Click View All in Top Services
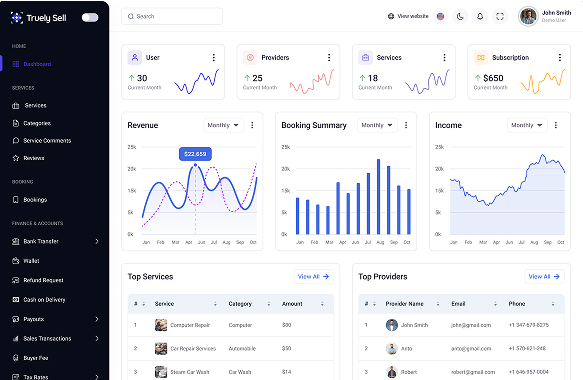Screen dimensions: 583x380 click(x=313, y=277)
